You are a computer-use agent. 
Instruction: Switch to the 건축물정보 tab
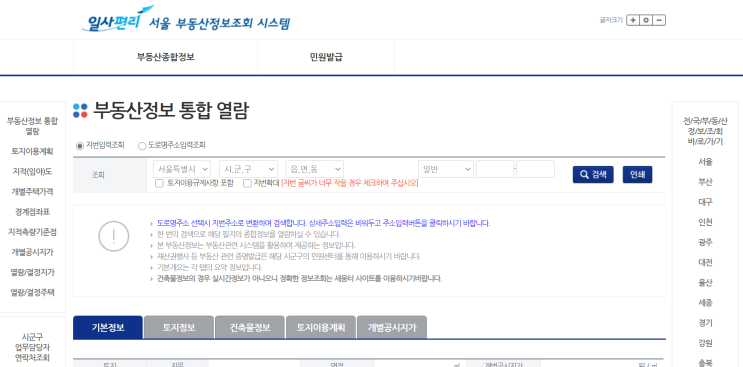[250, 327]
